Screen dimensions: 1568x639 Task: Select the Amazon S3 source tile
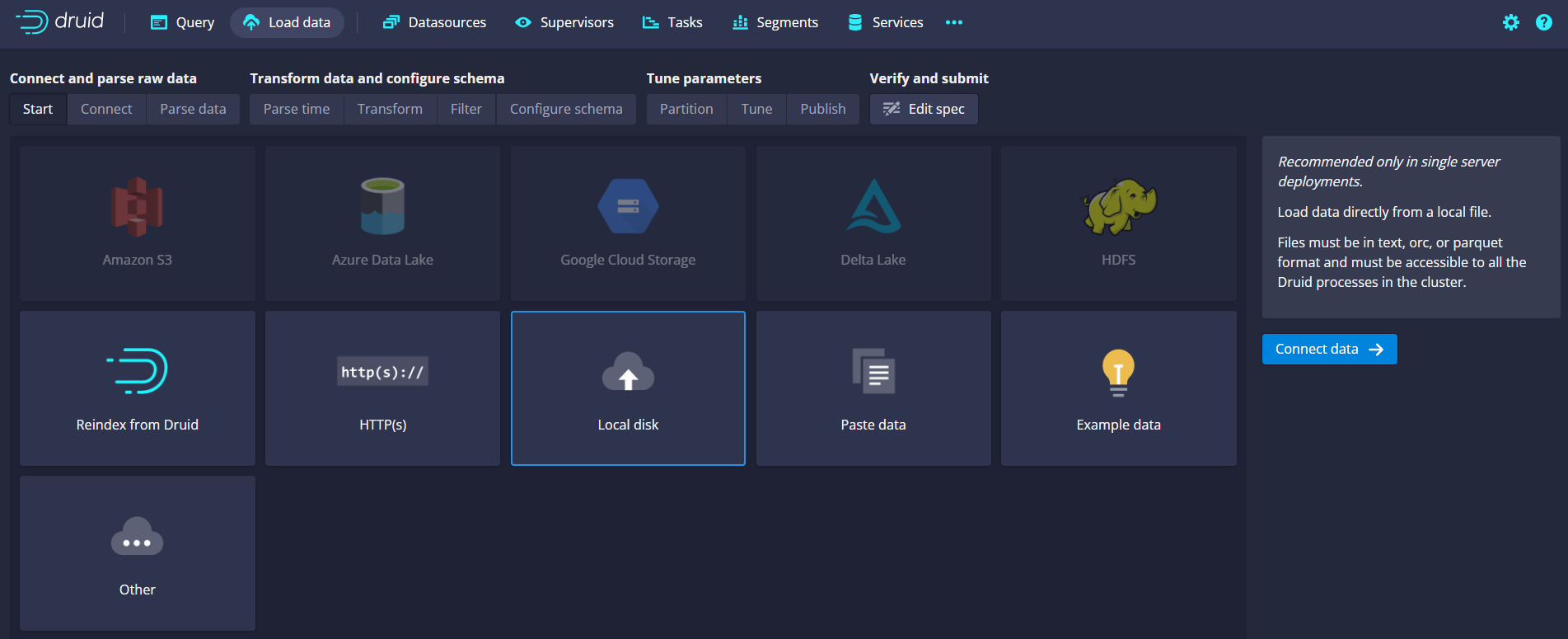(x=138, y=223)
